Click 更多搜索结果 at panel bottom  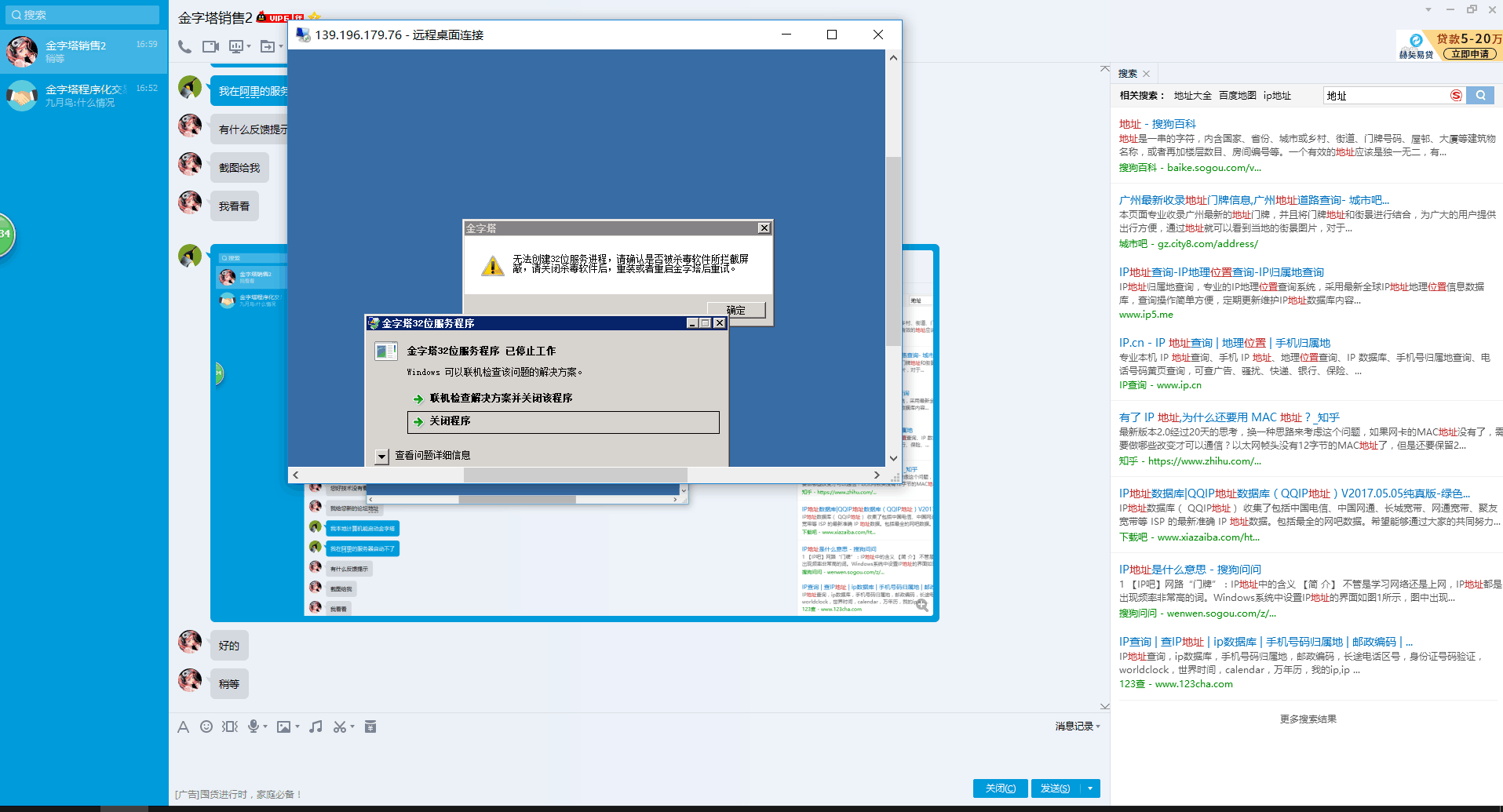tap(1308, 719)
